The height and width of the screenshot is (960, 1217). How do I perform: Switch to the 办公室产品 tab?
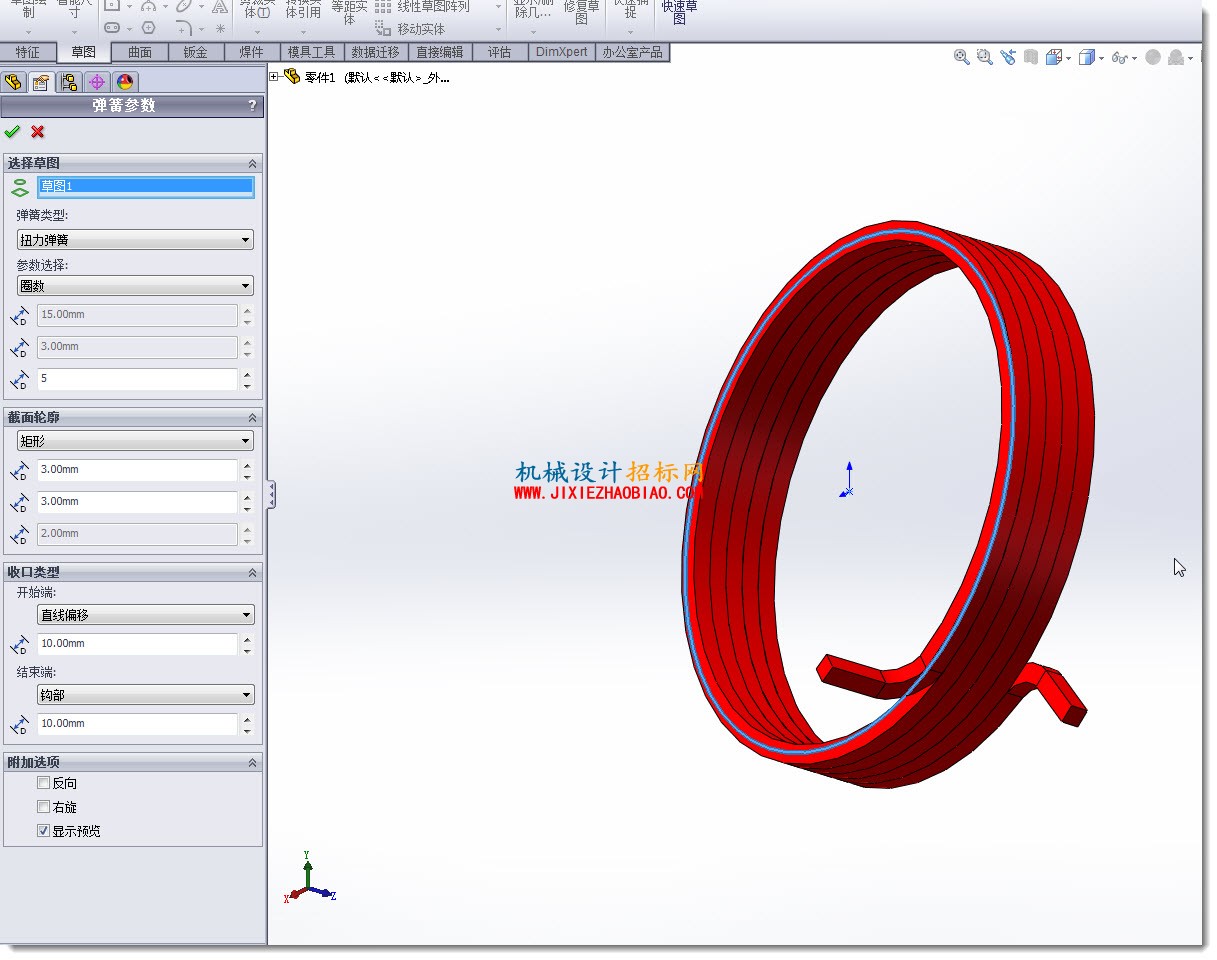pyautogui.click(x=632, y=52)
